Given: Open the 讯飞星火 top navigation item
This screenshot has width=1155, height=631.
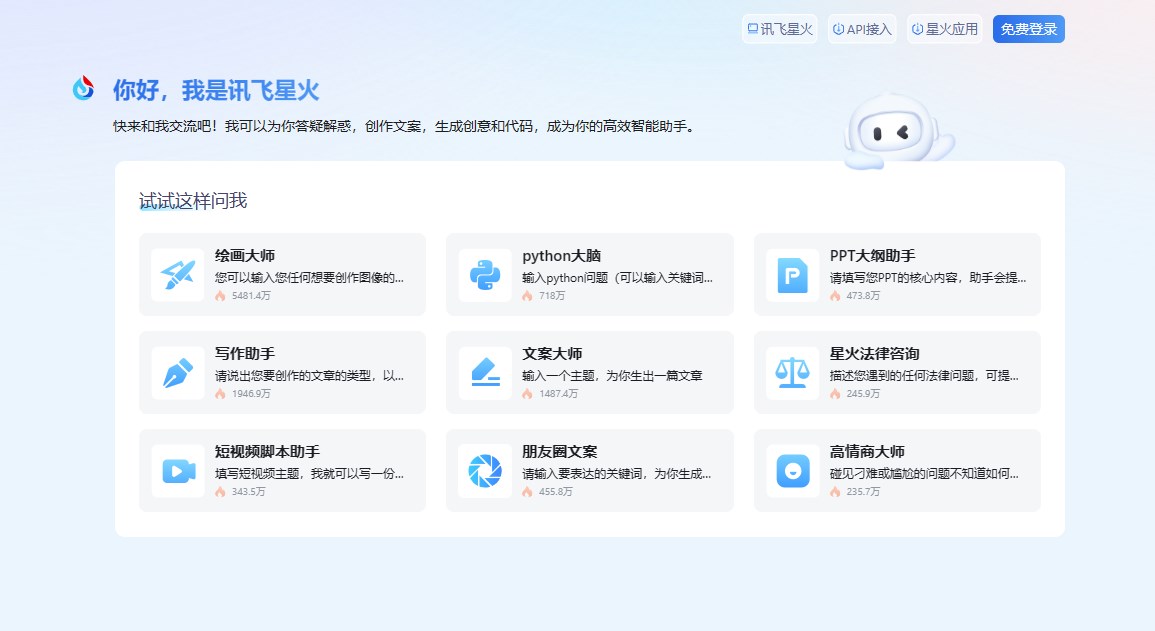Looking at the screenshot, I should tap(779, 29).
